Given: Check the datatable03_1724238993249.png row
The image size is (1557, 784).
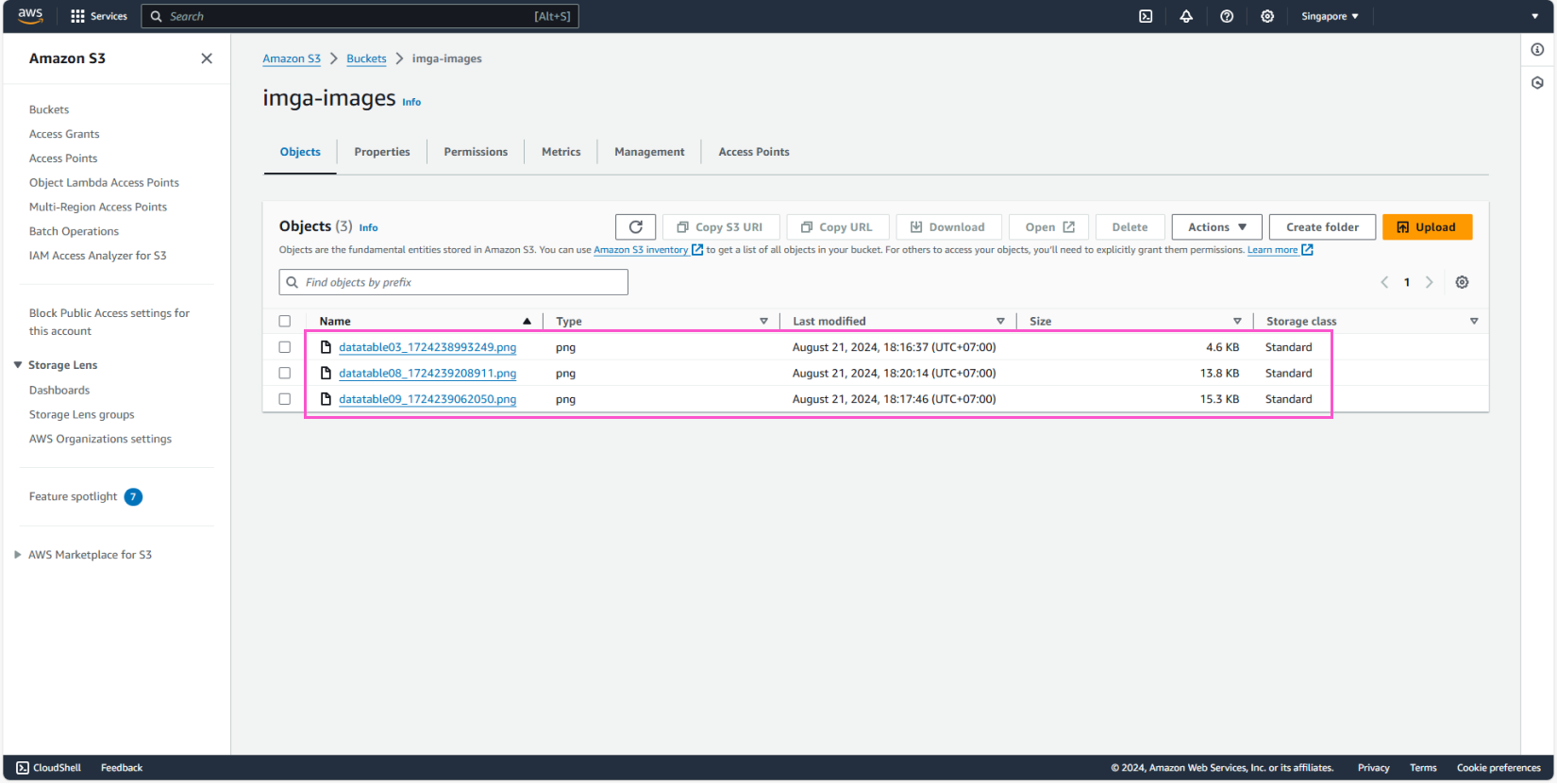Looking at the screenshot, I should coord(285,347).
